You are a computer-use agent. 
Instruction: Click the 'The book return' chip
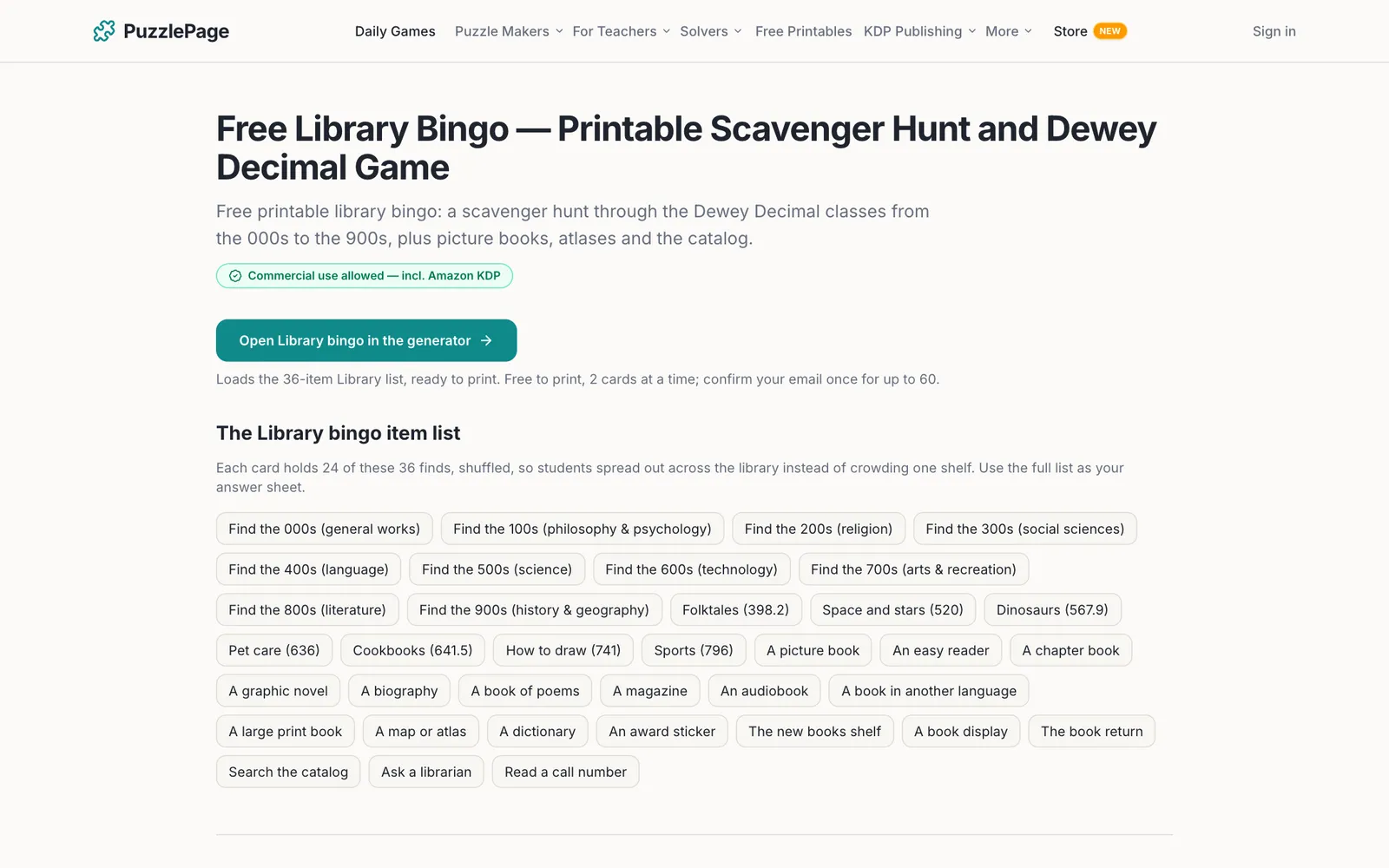click(x=1091, y=732)
